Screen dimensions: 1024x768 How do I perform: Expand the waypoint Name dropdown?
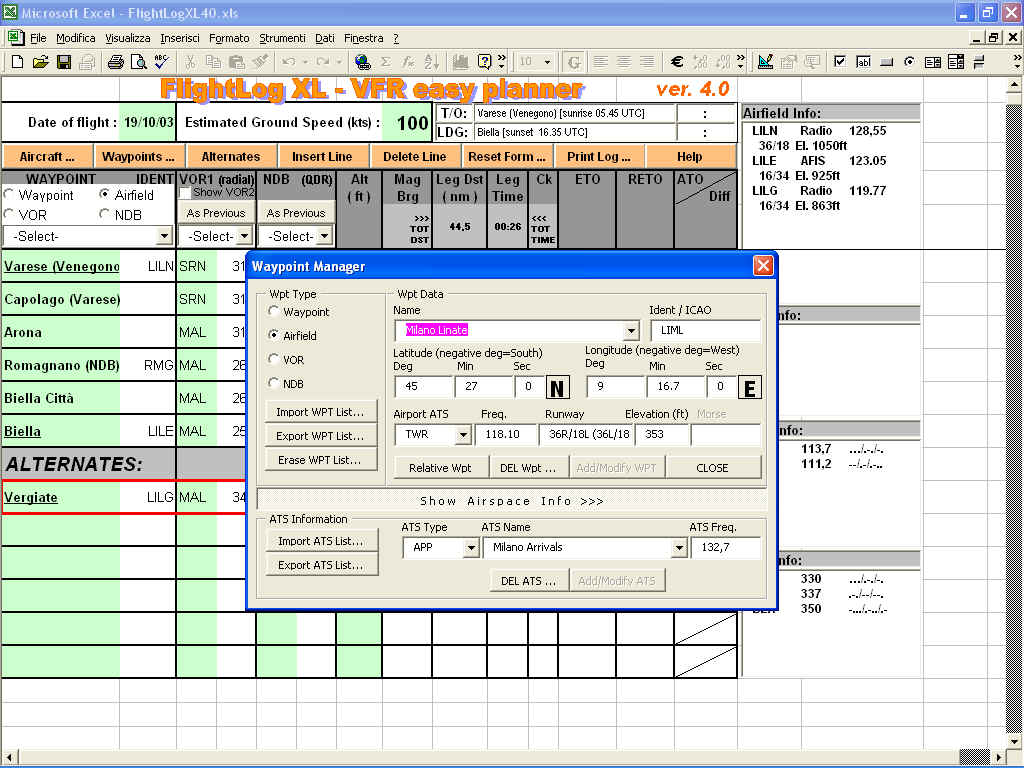631,331
